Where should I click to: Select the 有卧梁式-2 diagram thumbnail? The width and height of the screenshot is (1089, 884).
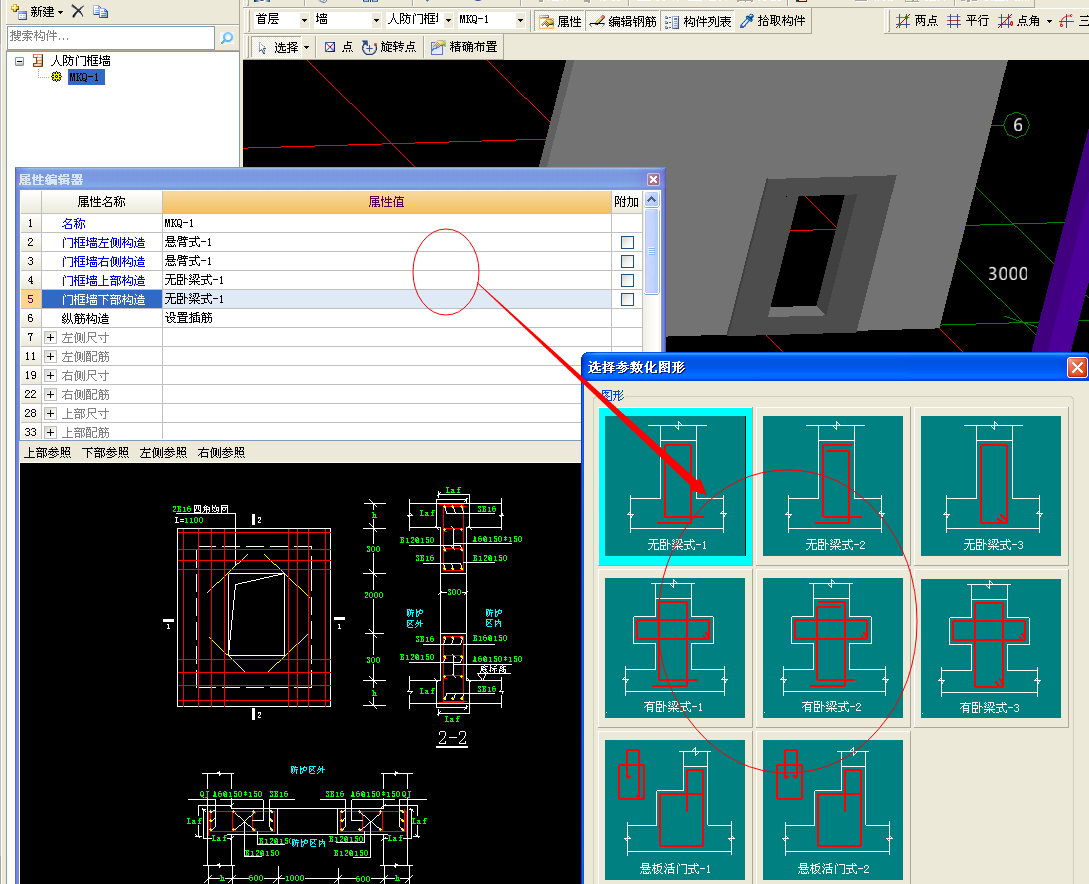tap(833, 648)
